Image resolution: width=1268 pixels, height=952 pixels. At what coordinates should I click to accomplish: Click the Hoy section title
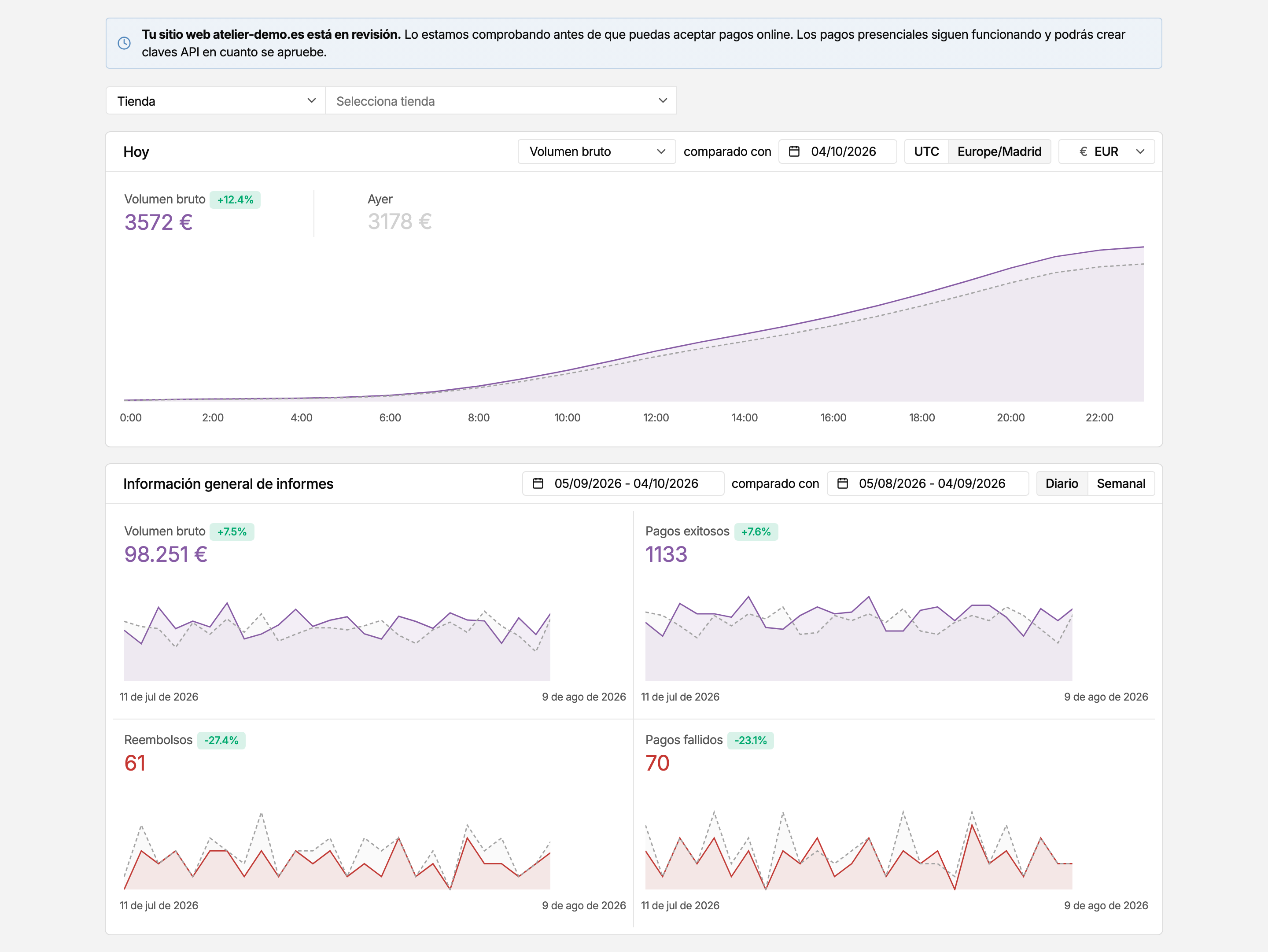(x=136, y=151)
